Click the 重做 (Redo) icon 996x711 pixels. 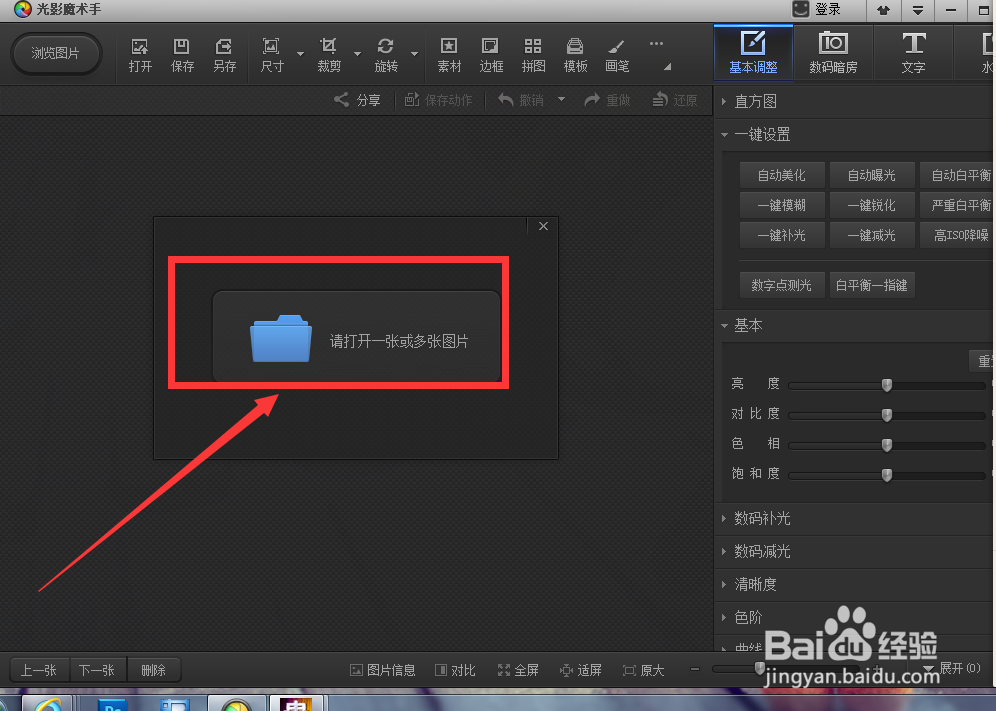592,100
